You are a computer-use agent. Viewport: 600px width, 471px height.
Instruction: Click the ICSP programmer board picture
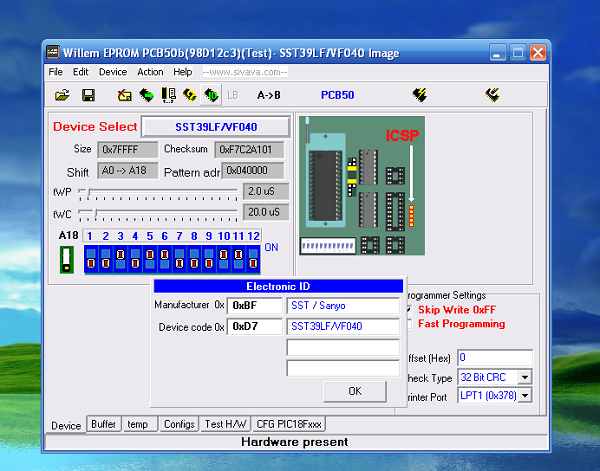click(x=362, y=186)
